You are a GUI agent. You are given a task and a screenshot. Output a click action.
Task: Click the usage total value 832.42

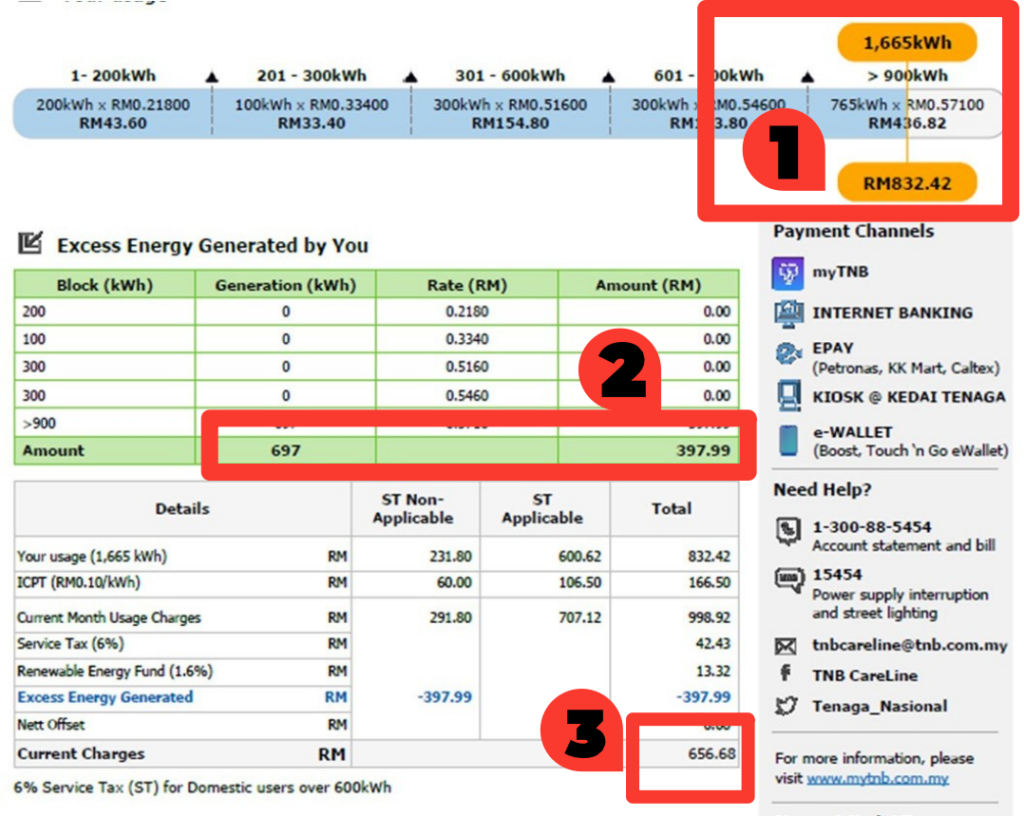coord(709,556)
